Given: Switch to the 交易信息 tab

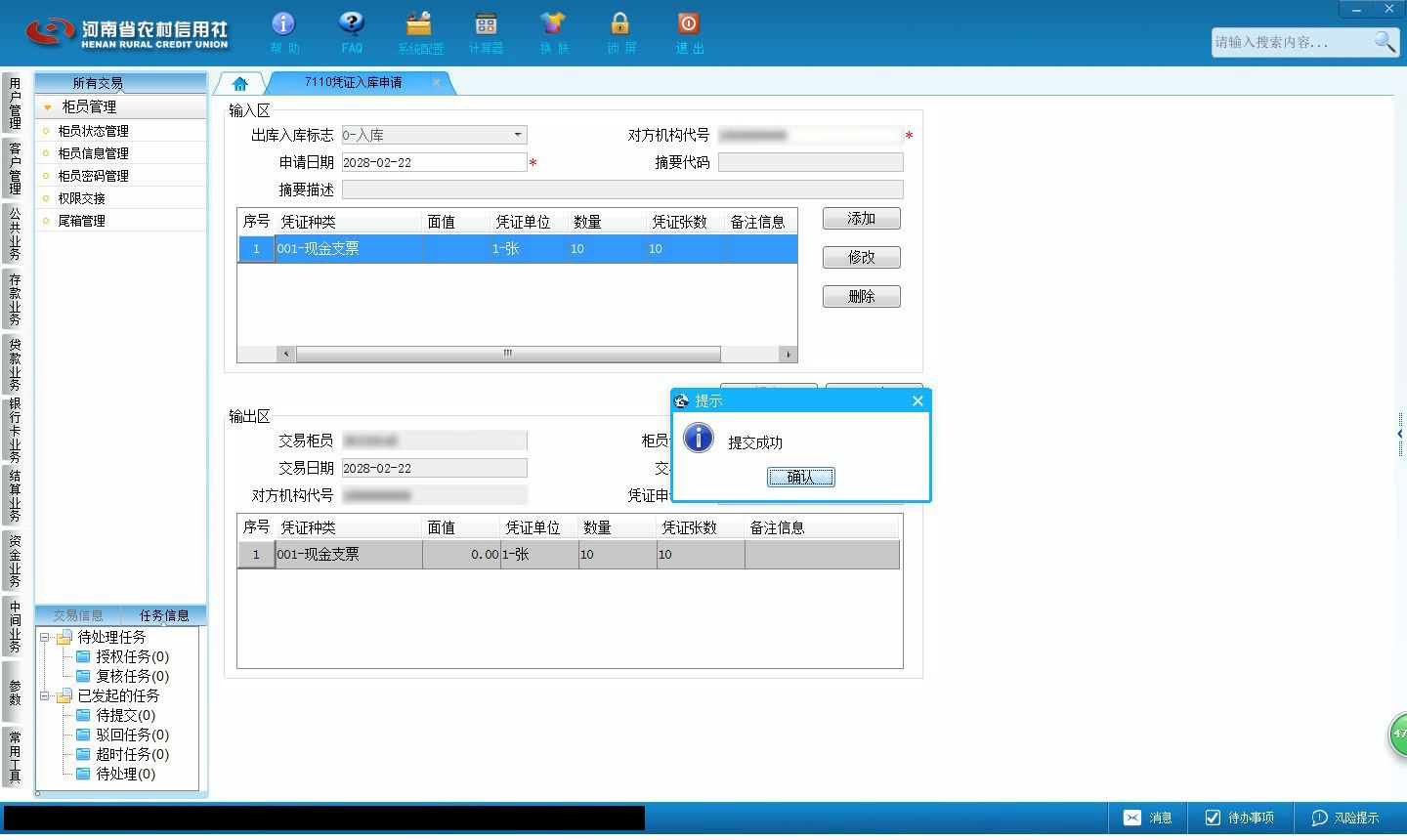Looking at the screenshot, I should click(78, 615).
